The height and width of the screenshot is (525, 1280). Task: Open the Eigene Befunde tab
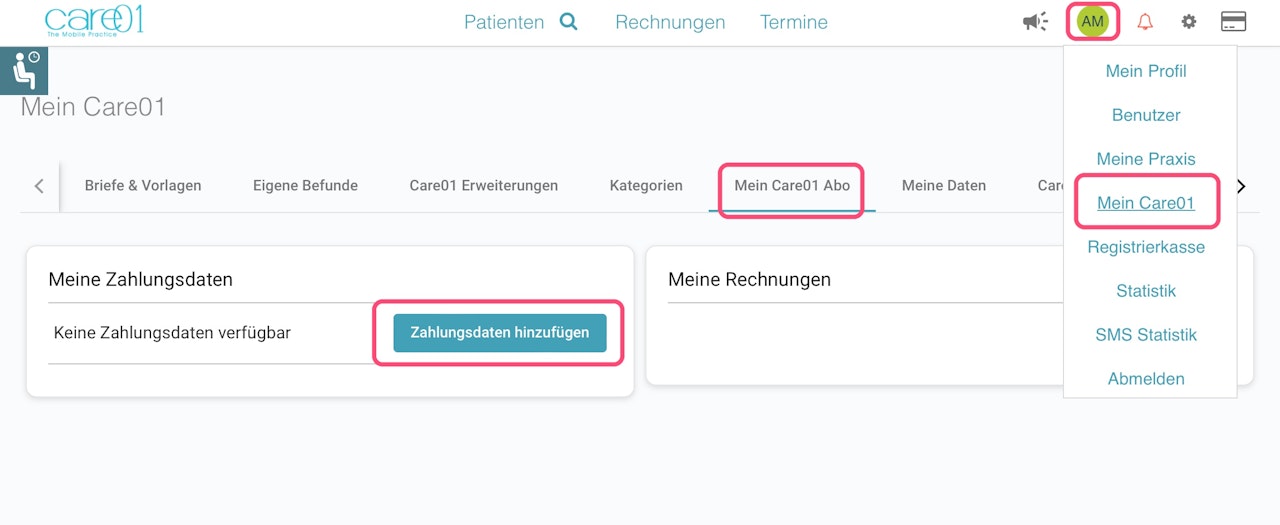coord(305,185)
